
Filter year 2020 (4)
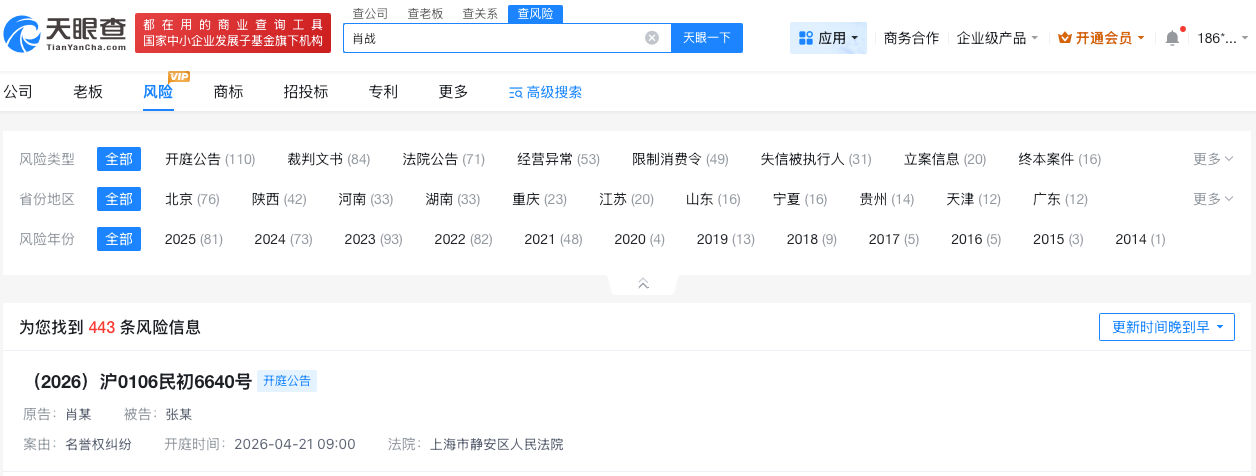coord(640,239)
